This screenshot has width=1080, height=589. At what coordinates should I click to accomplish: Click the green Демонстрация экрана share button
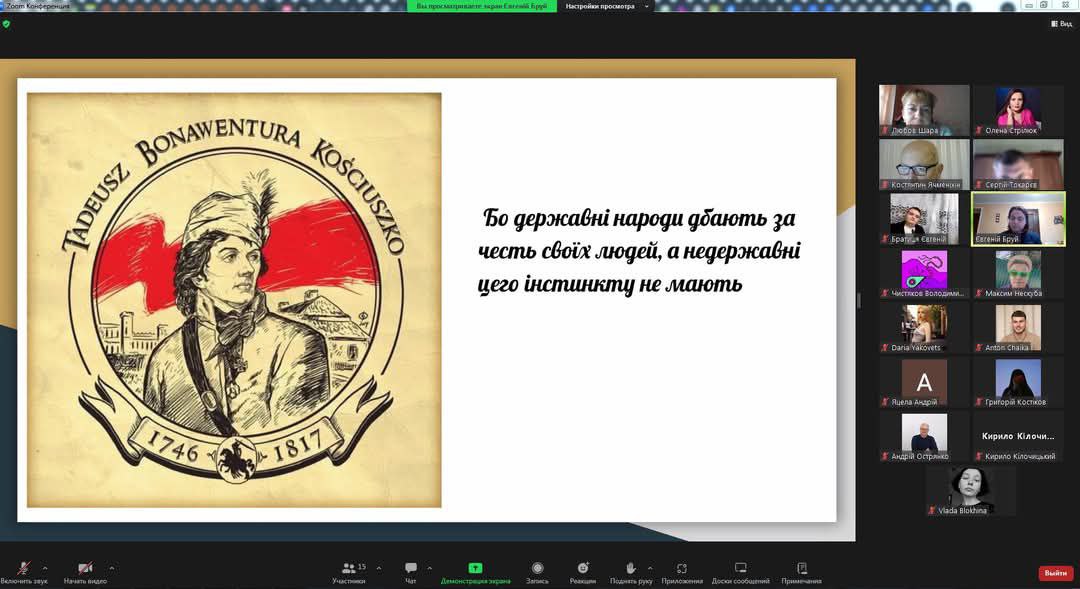475,572
